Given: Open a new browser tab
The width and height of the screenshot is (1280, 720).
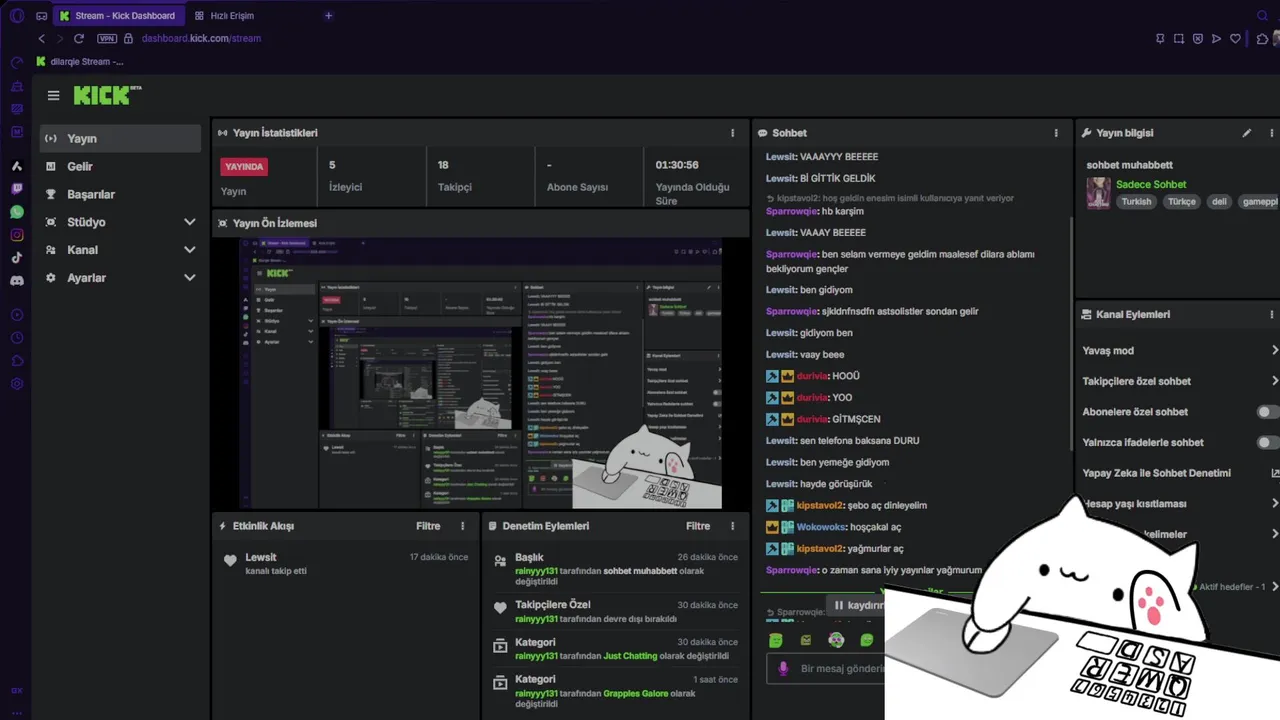Looking at the screenshot, I should [x=329, y=16].
